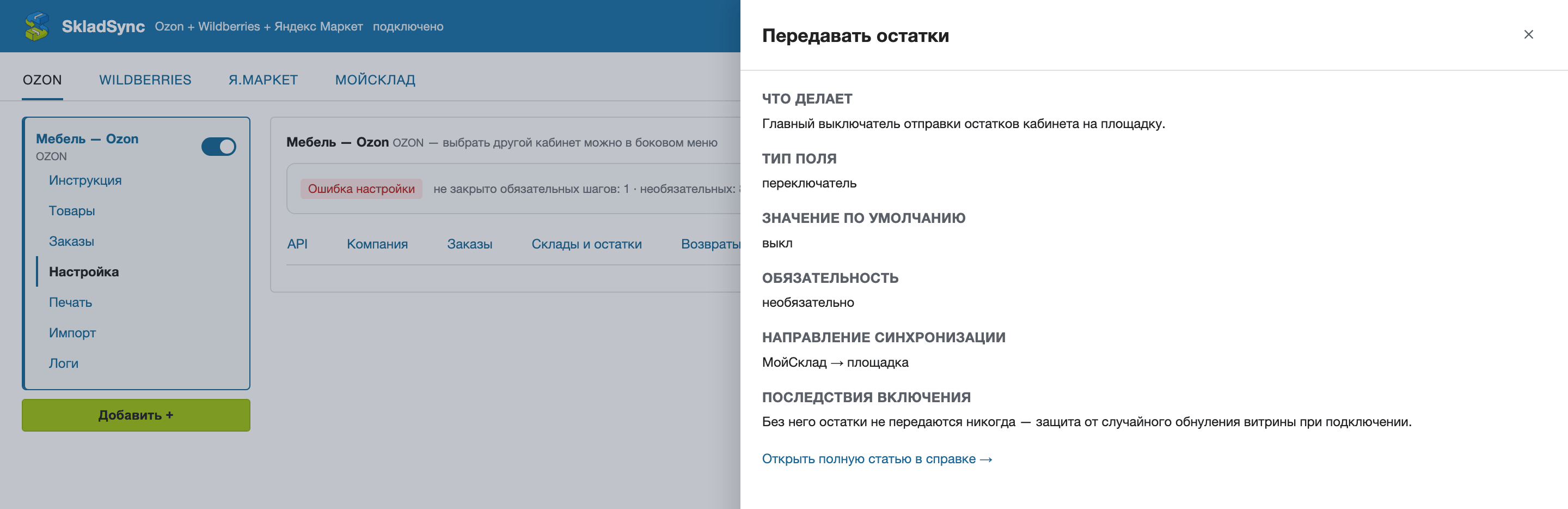This screenshot has width=1568, height=509.
Task: Click text Ozon + Wildberries + Яндекс Маркет
Action: 259,26
